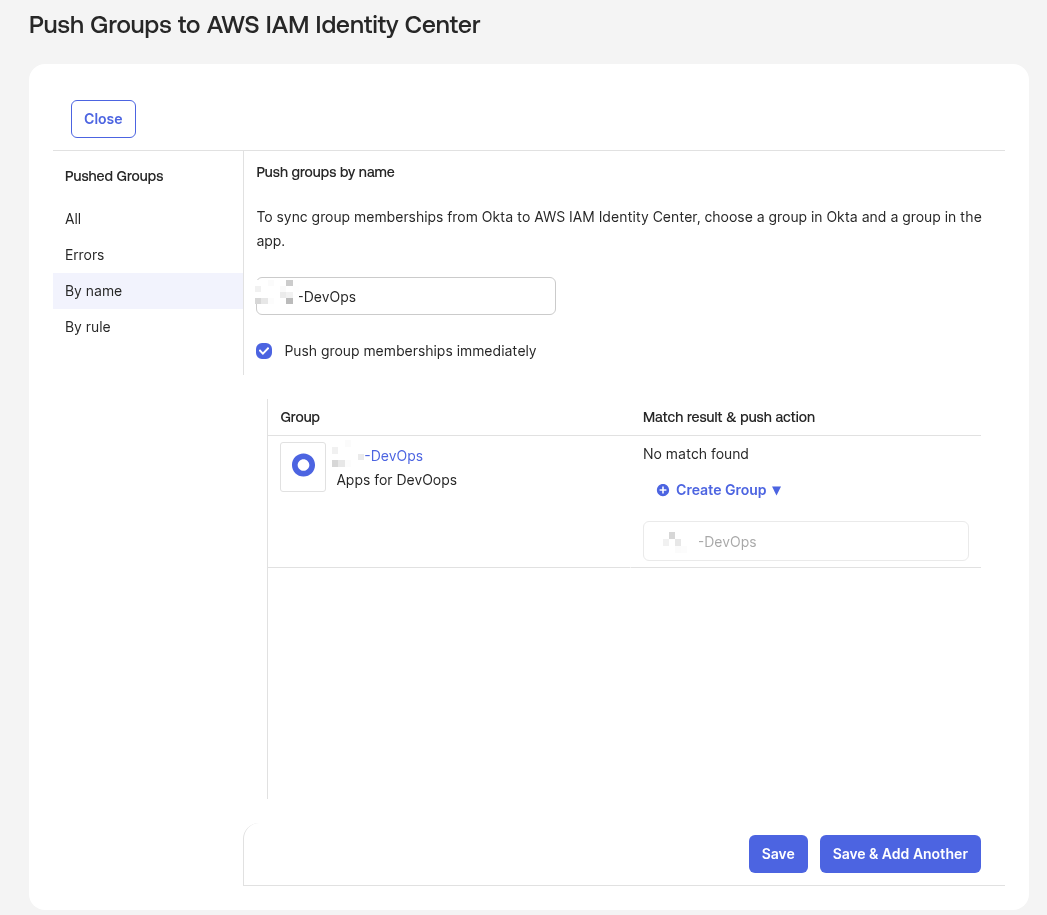Screen dimensions: 1047x915
Task: Click the Okta group circle icon
Action: (x=303, y=466)
